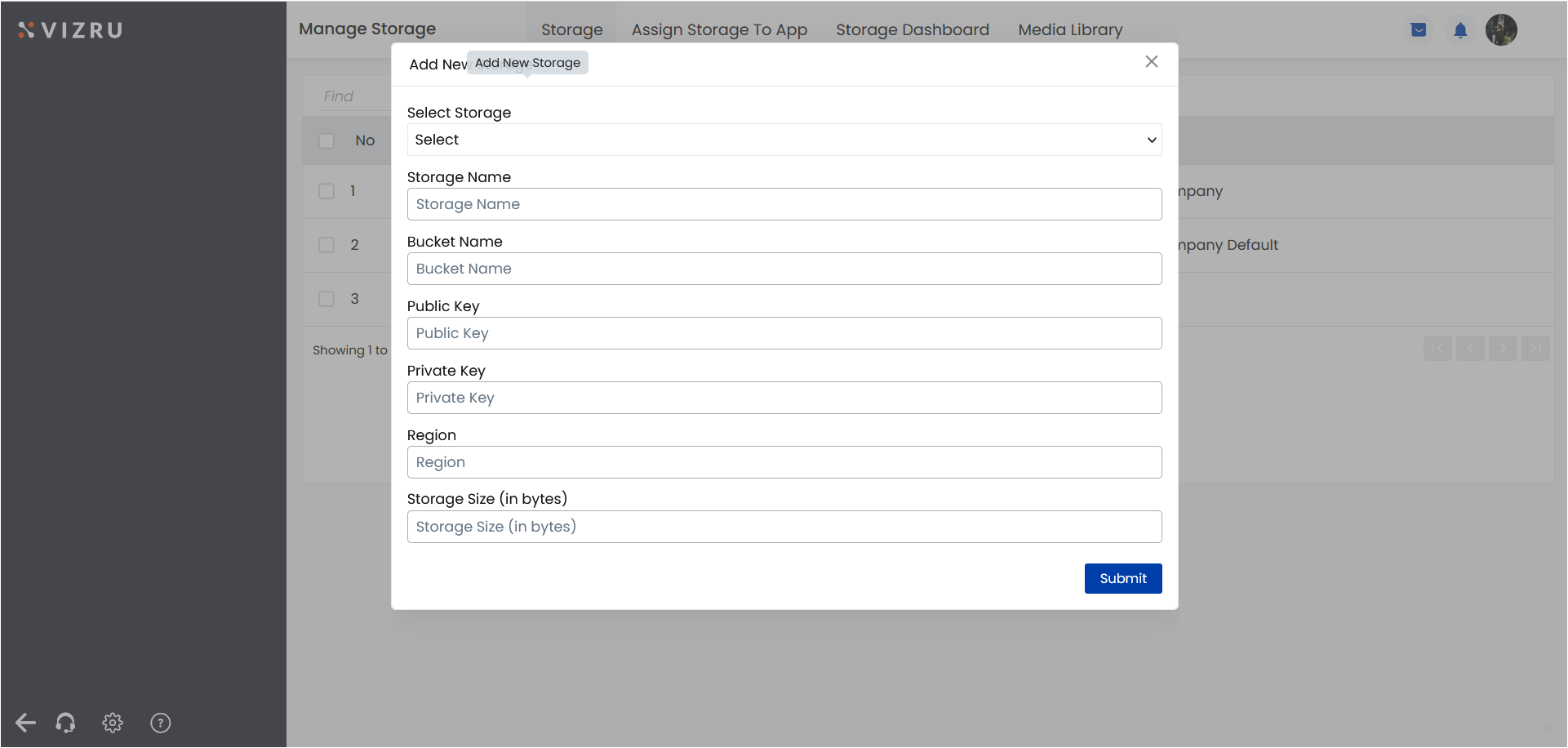Check the checkbox for row 1
The height and width of the screenshot is (748, 1568).
326,191
